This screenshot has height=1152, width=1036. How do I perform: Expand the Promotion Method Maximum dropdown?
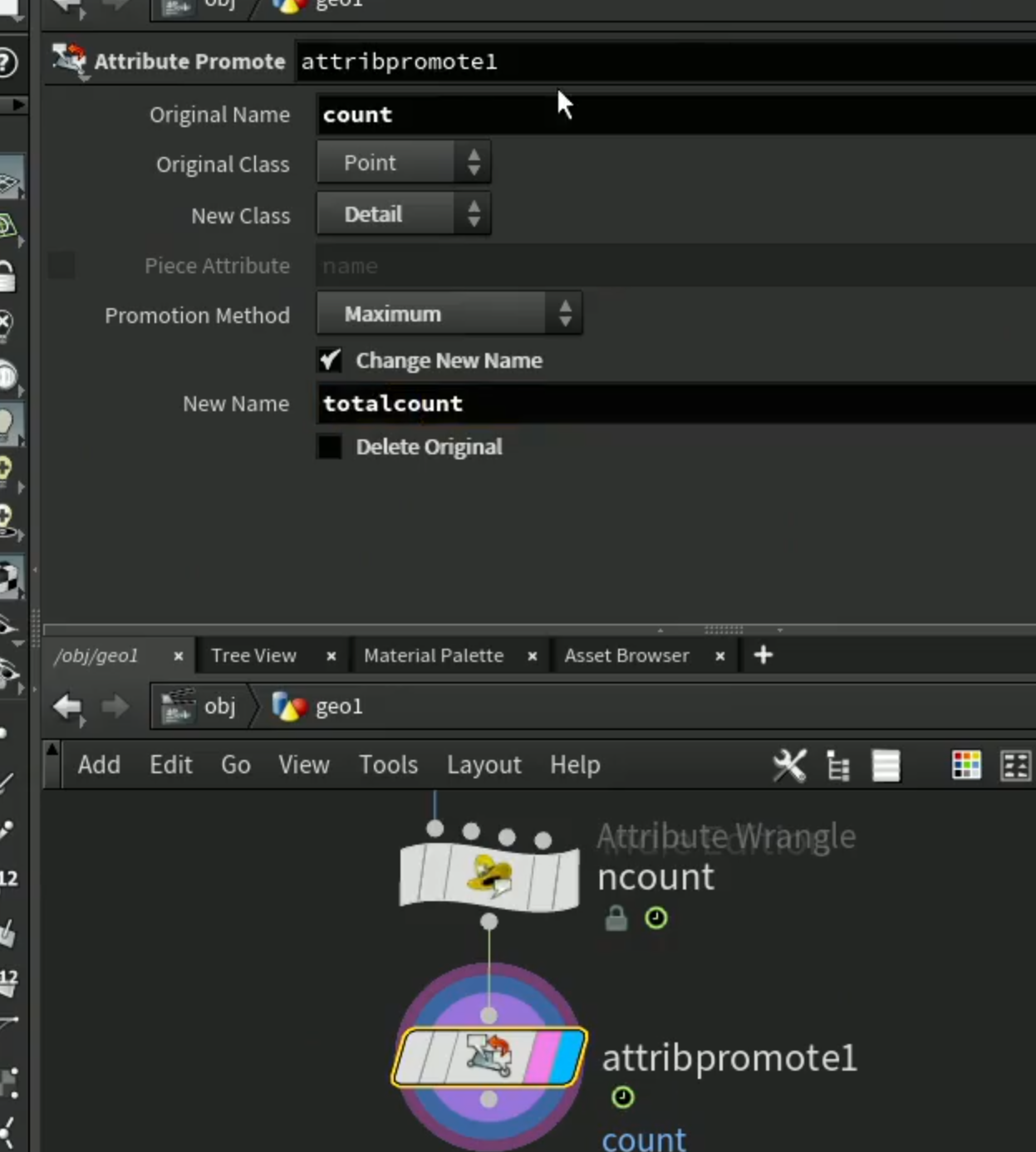(449, 314)
